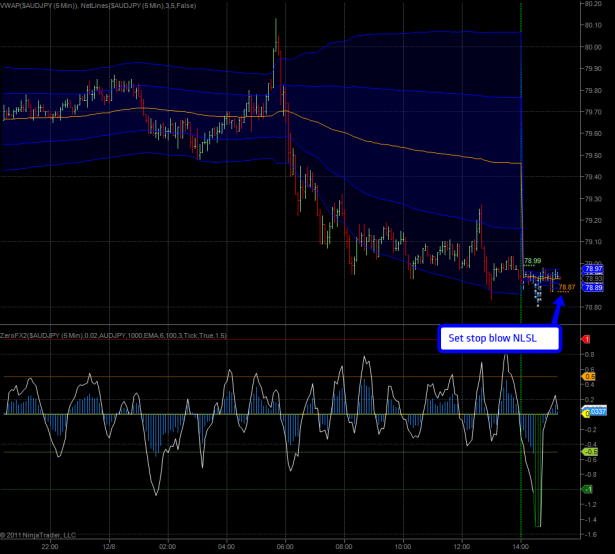615x554 pixels.
Task: Select the orange 0.5 level marker
Action: point(589,376)
